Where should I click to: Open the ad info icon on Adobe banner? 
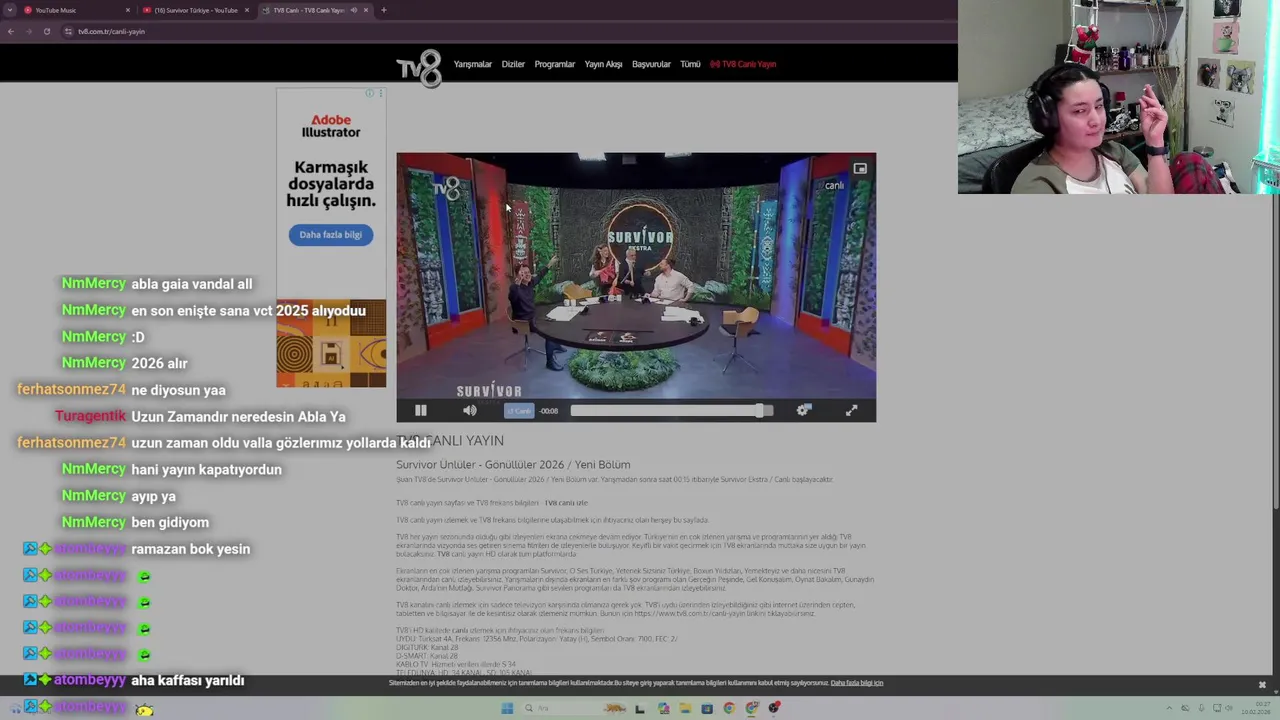point(370,94)
